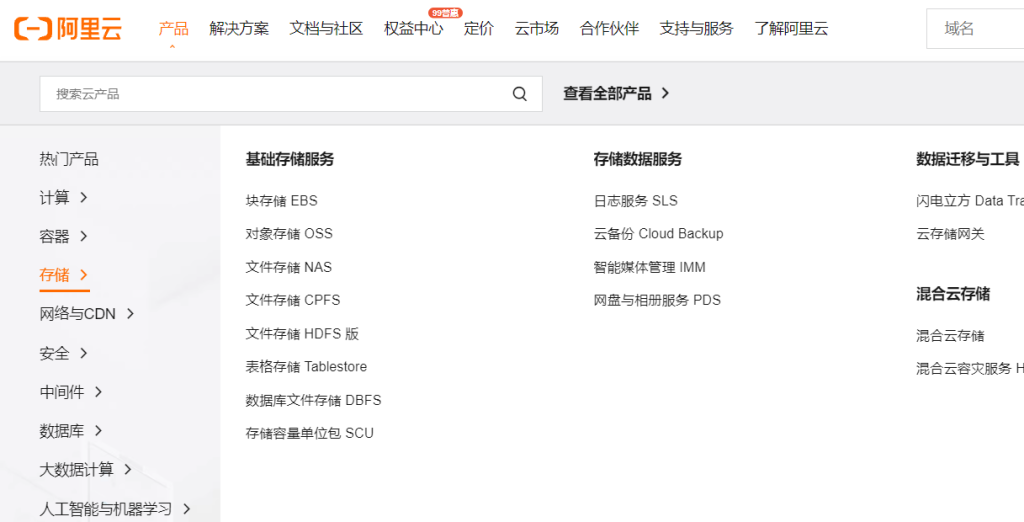1024x522 pixels.
Task: Select 安全 category in sidebar
Action: [x=54, y=353]
